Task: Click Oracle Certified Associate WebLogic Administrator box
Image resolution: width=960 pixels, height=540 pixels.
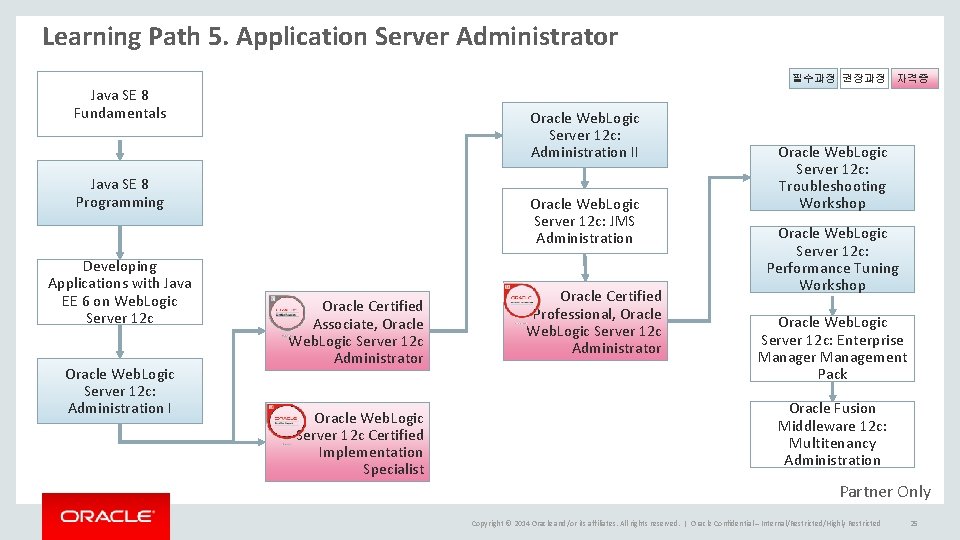Action: click(x=347, y=331)
